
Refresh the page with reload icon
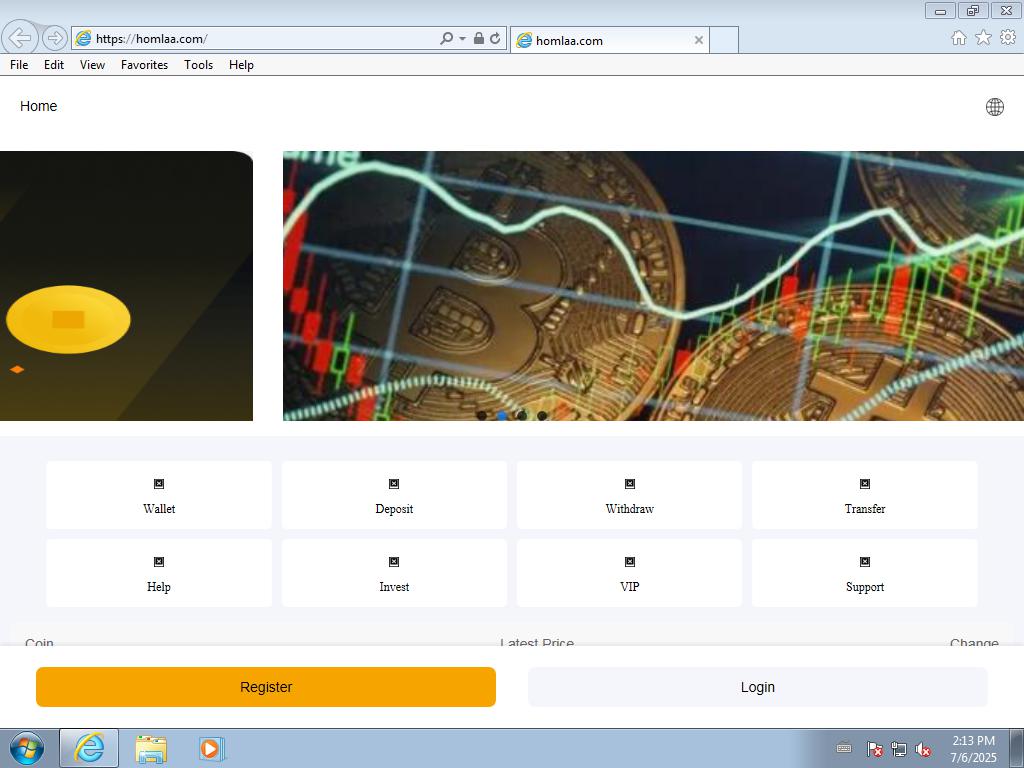click(x=495, y=39)
